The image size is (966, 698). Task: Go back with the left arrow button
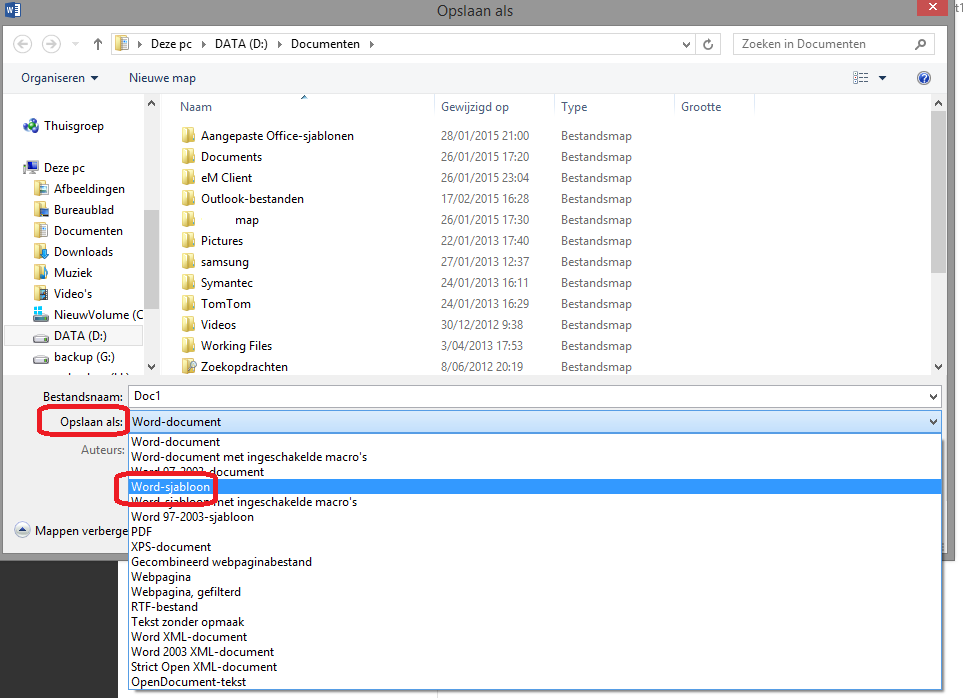[23, 44]
